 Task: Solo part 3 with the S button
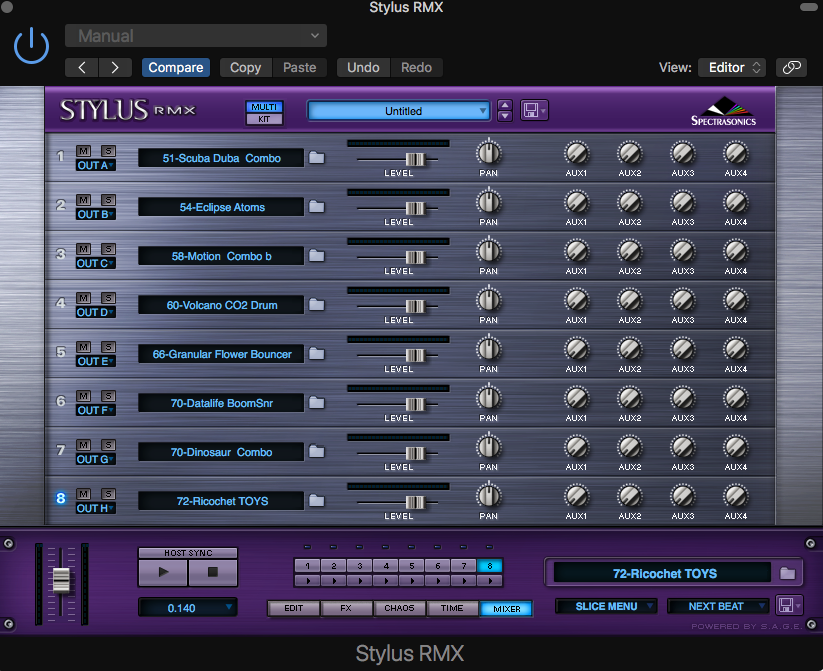point(108,249)
